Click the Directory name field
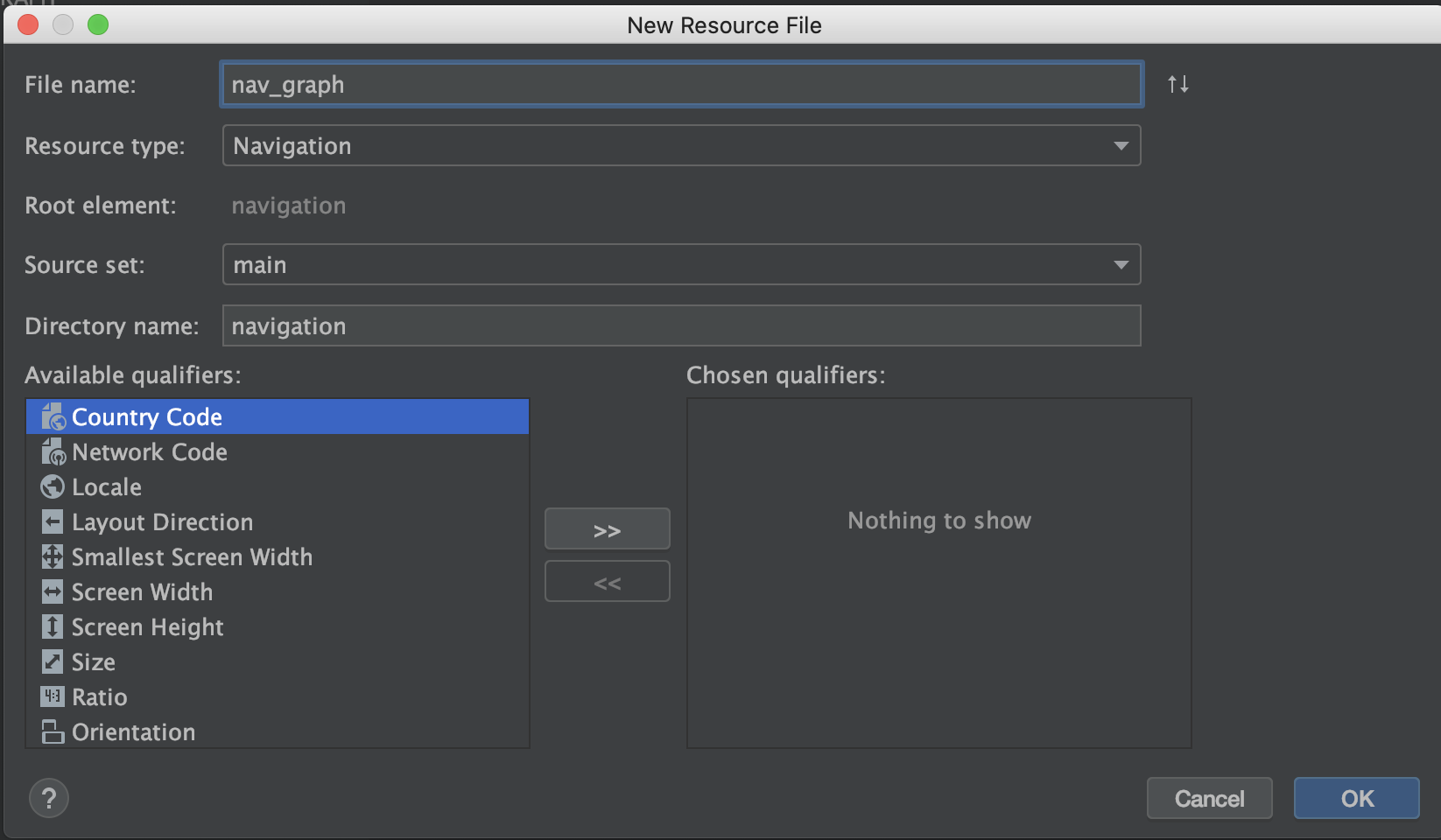1441x840 pixels. pos(681,325)
